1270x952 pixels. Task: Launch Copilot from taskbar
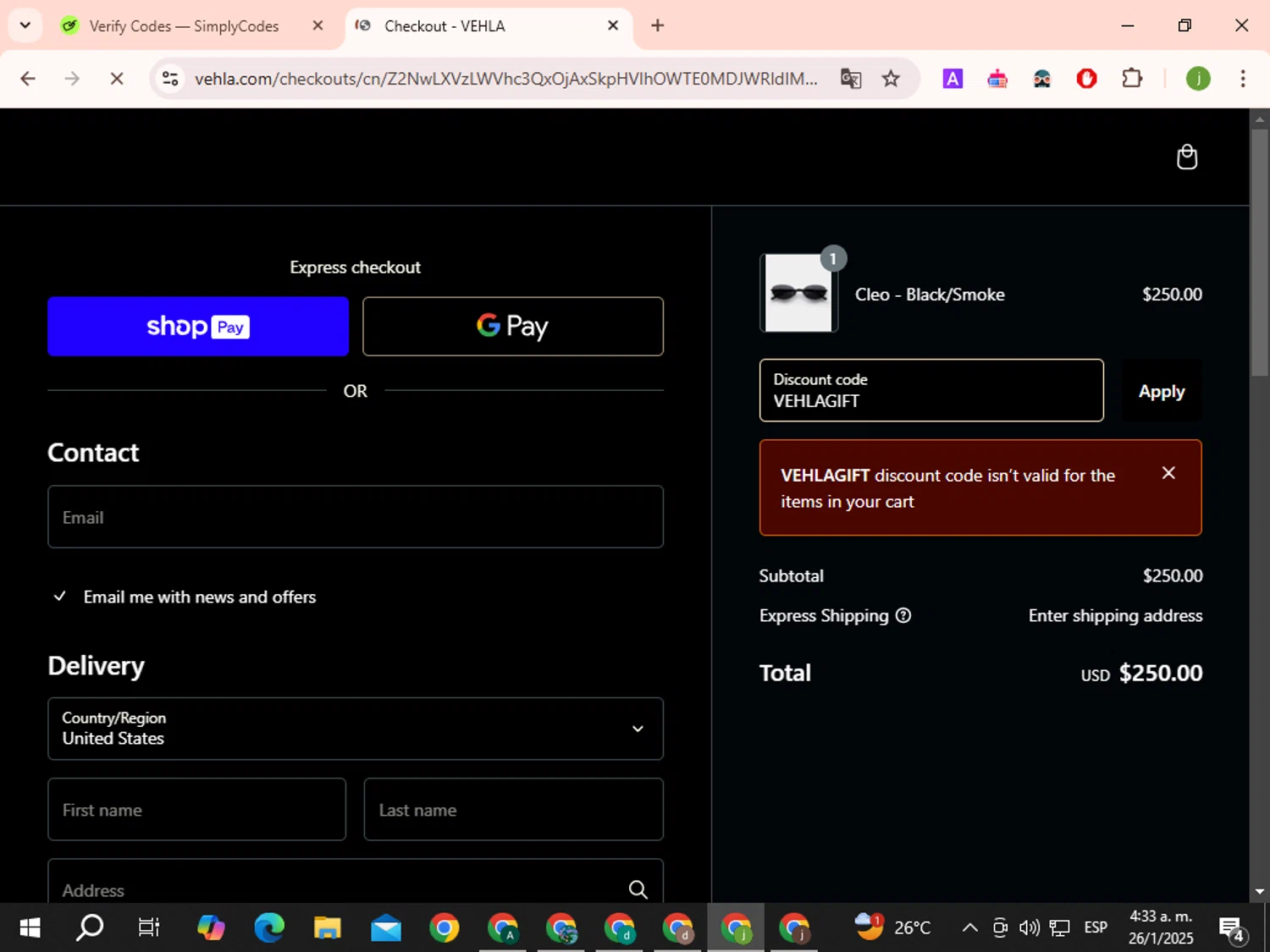(x=211, y=928)
